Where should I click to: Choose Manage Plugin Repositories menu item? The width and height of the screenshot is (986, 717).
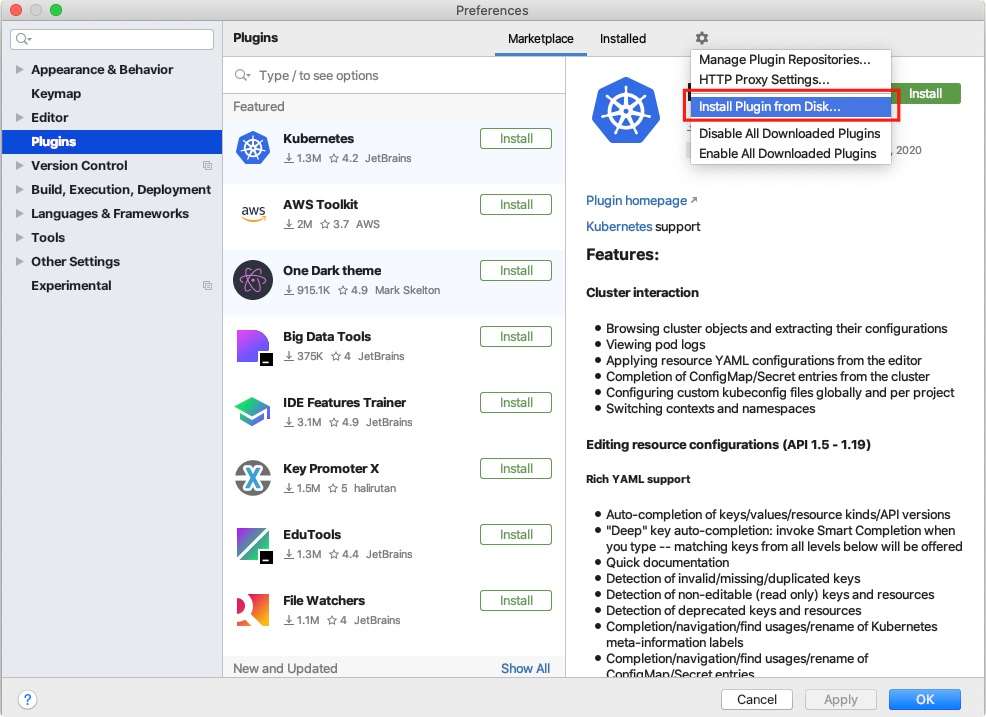[790, 60]
